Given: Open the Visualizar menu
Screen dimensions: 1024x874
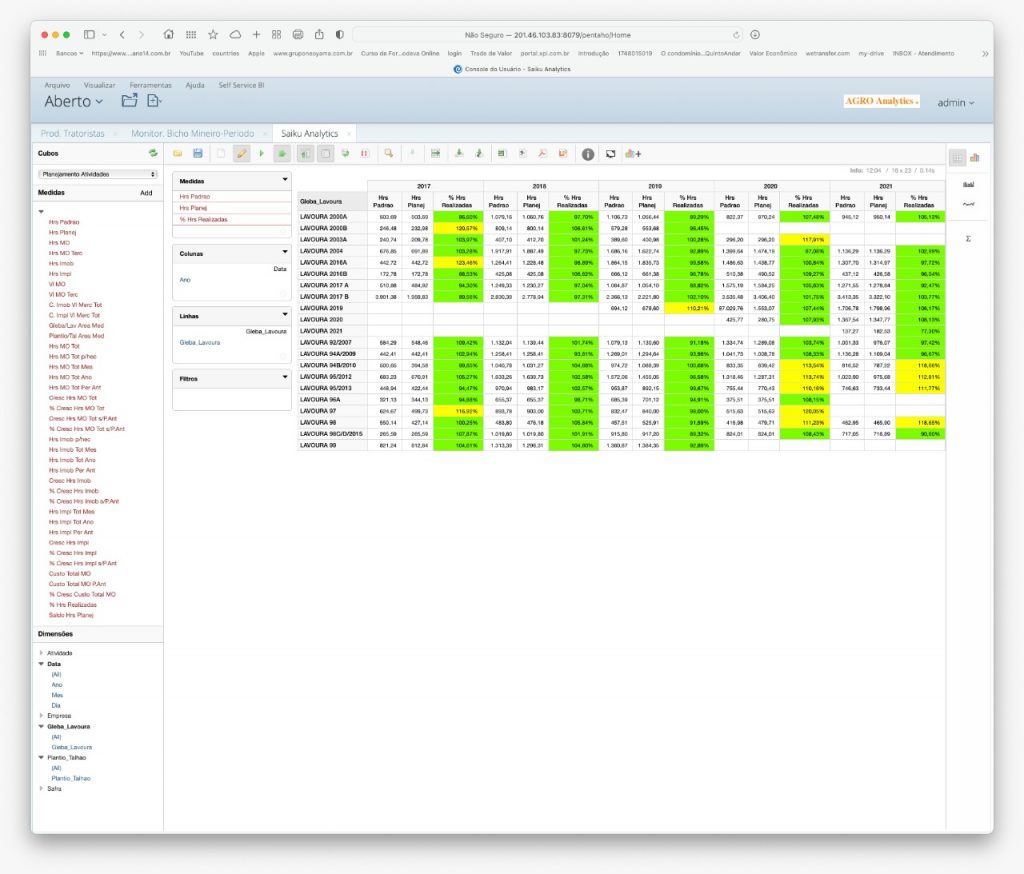Looking at the screenshot, I should [x=99, y=85].
